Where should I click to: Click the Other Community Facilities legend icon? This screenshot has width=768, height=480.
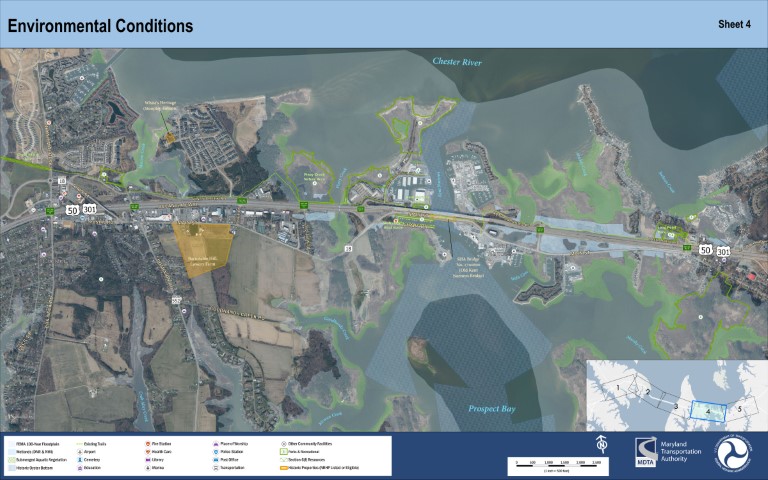[x=284, y=444]
